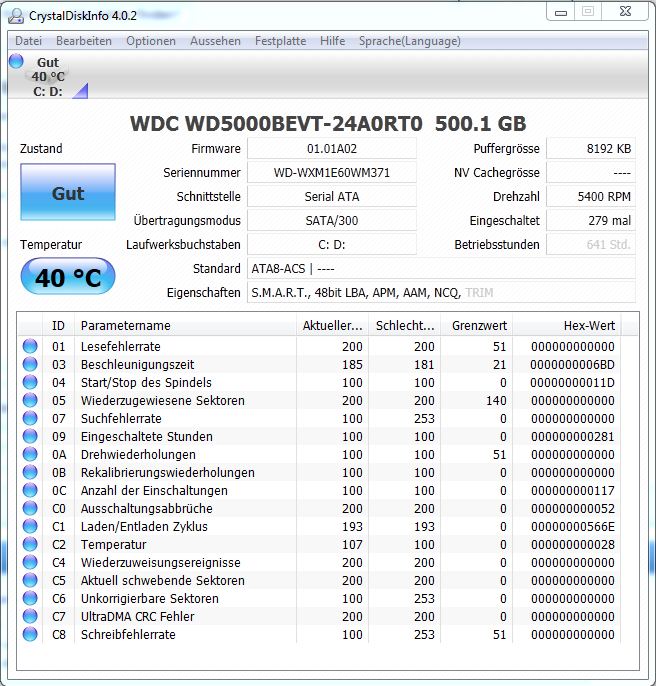
Task: Open the Optionen menu
Action: click(x=151, y=41)
